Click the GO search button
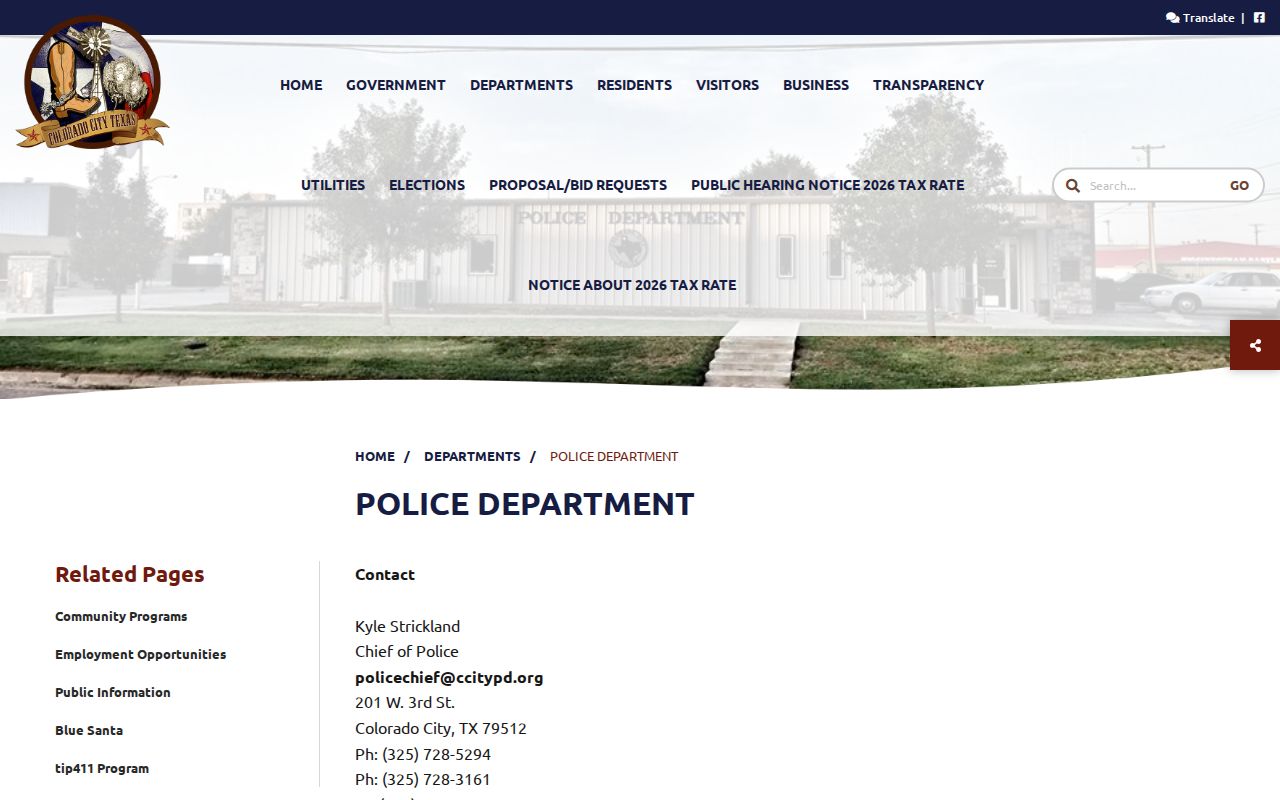Viewport: 1280px width, 800px height. coord(1239,185)
